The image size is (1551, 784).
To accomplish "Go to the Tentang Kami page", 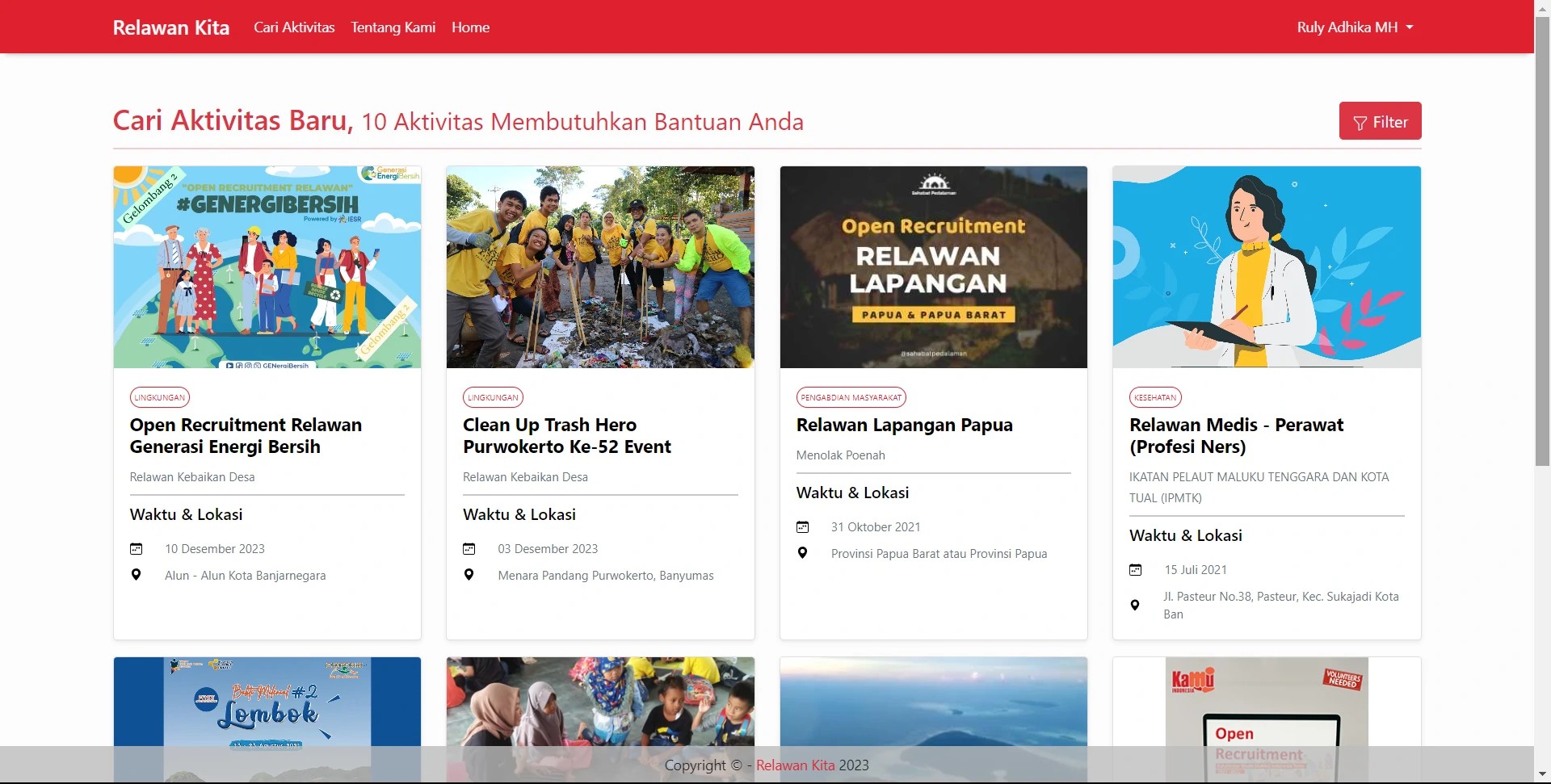I will [x=393, y=27].
